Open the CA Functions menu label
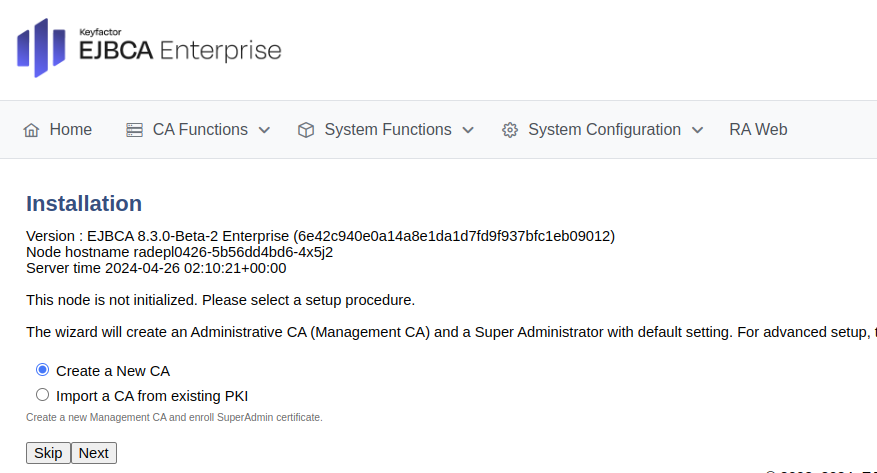877x473 pixels. click(200, 130)
